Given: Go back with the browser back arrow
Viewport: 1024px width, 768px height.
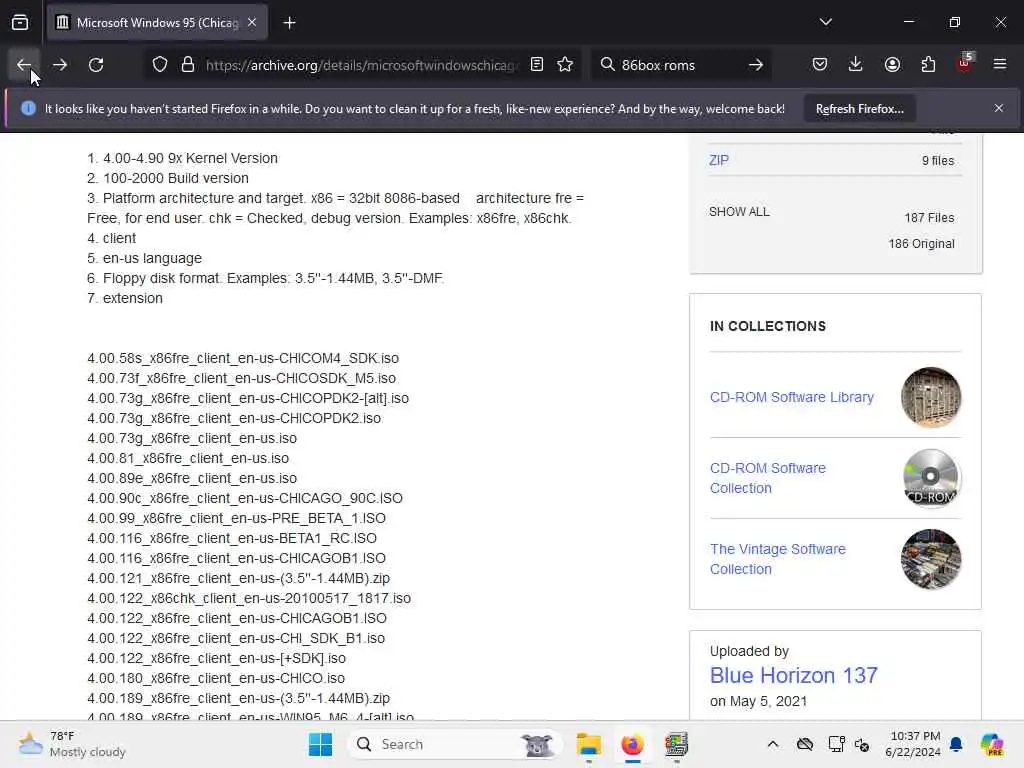Looking at the screenshot, I should (x=24, y=65).
